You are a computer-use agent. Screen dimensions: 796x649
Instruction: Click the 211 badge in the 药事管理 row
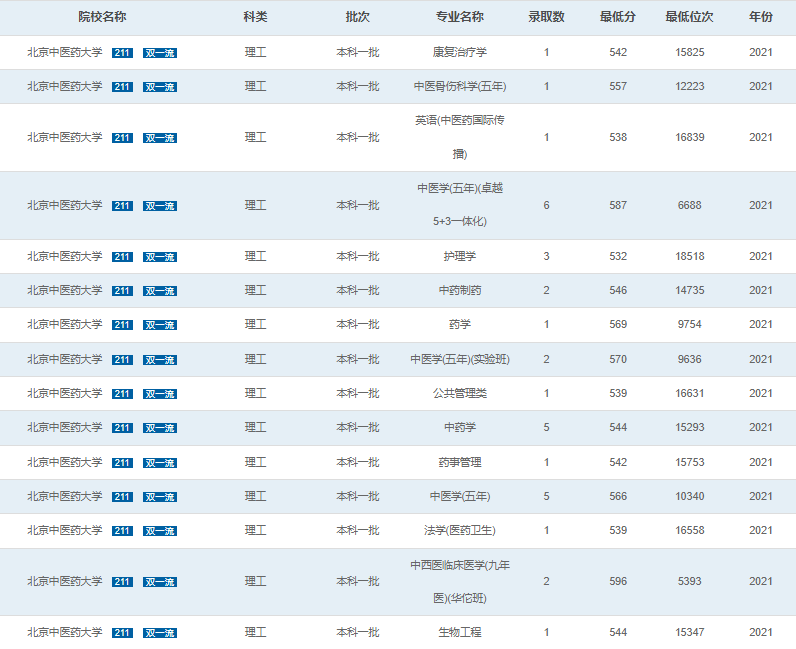coord(122,463)
